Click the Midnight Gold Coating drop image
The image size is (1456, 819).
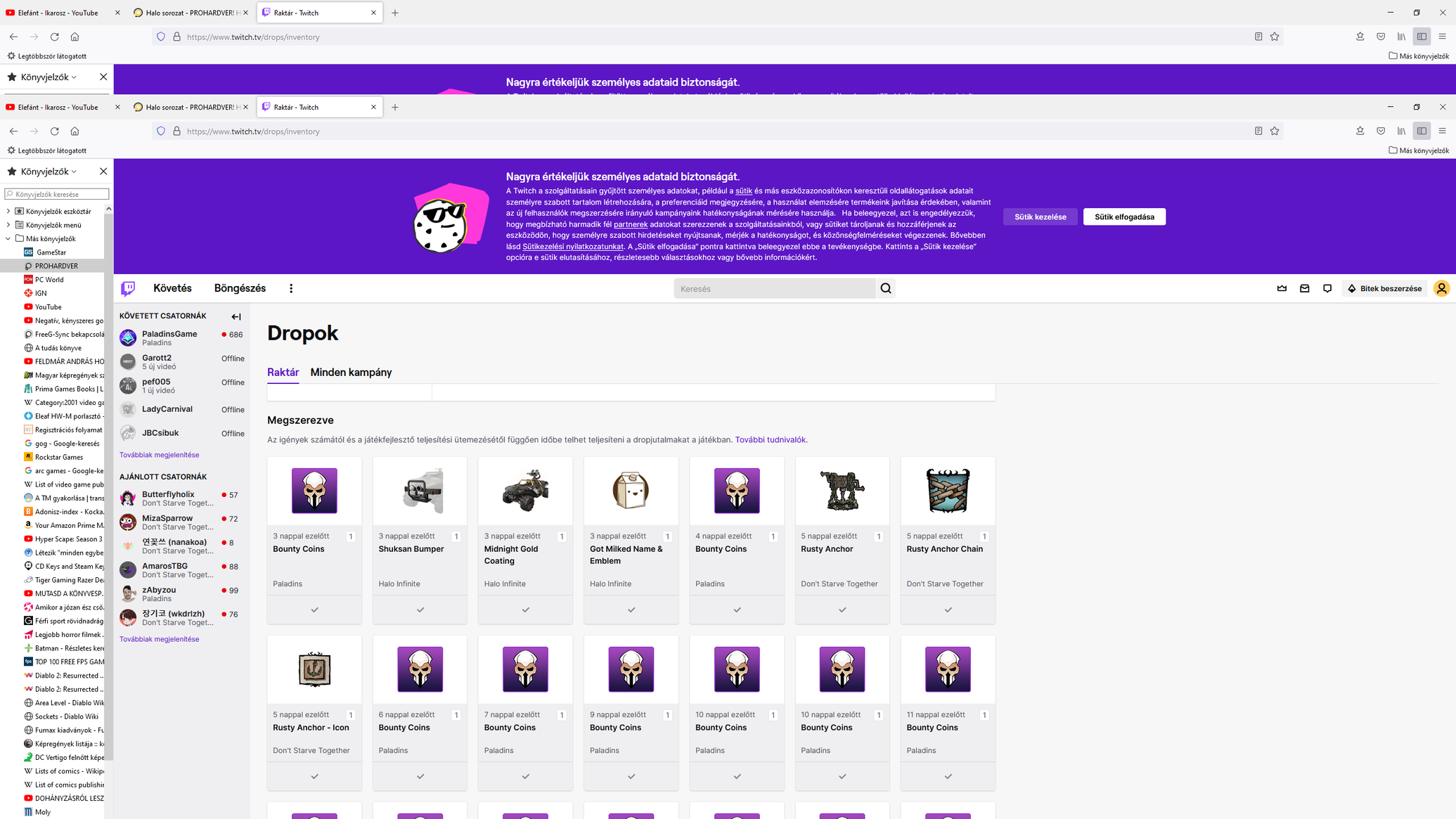[525, 491]
